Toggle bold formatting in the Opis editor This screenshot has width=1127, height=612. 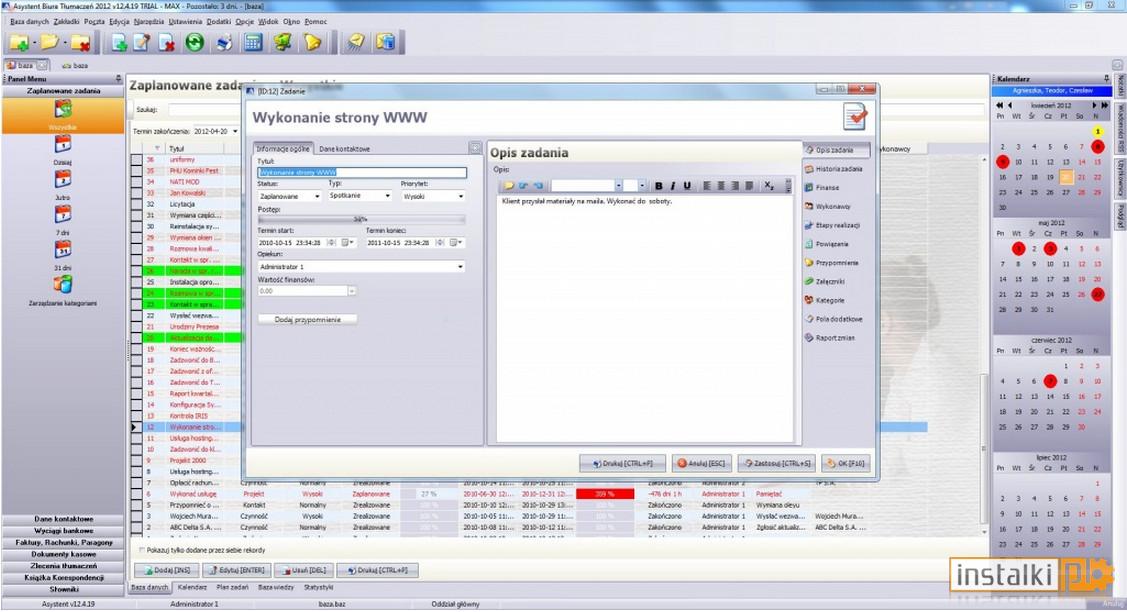pyautogui.click(x=658, y=186)
